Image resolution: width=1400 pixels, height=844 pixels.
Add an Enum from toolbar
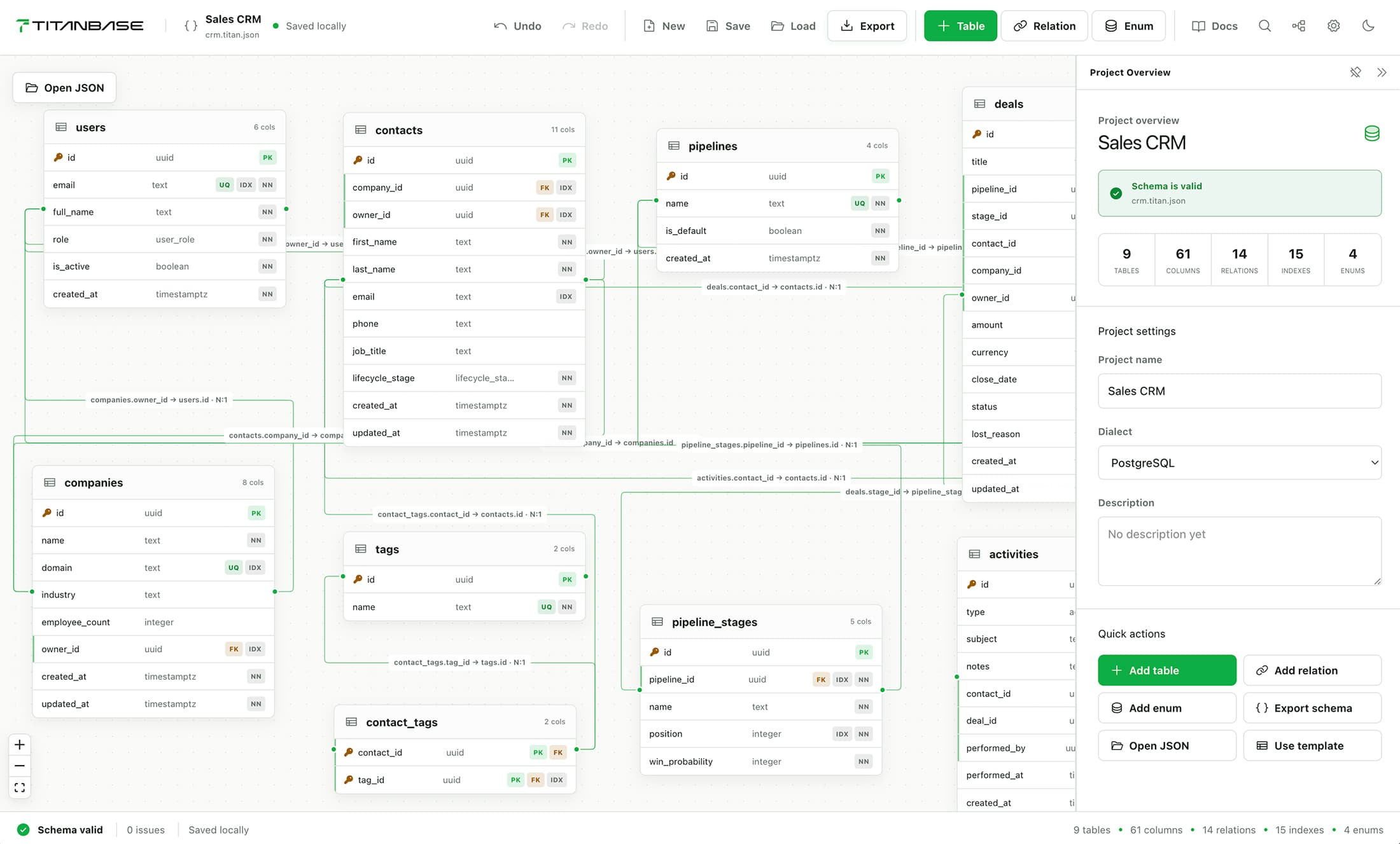tap(1129, 26)
